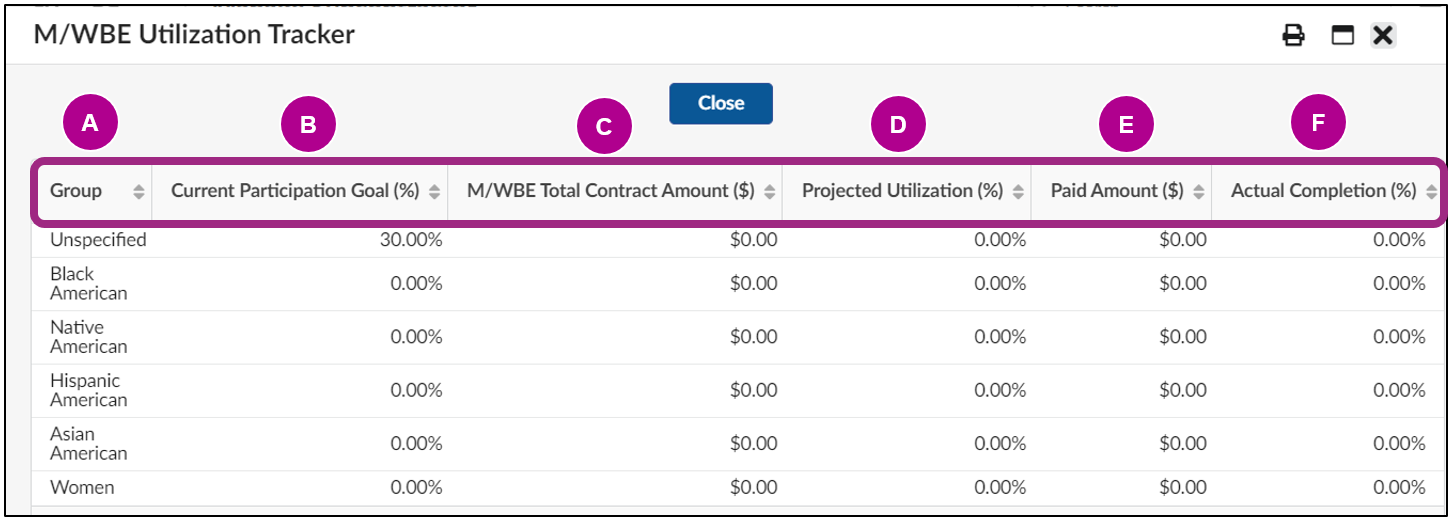Screen dimensions: 1453x523
Task: Select the Women group row
Action: pos(82,488)
